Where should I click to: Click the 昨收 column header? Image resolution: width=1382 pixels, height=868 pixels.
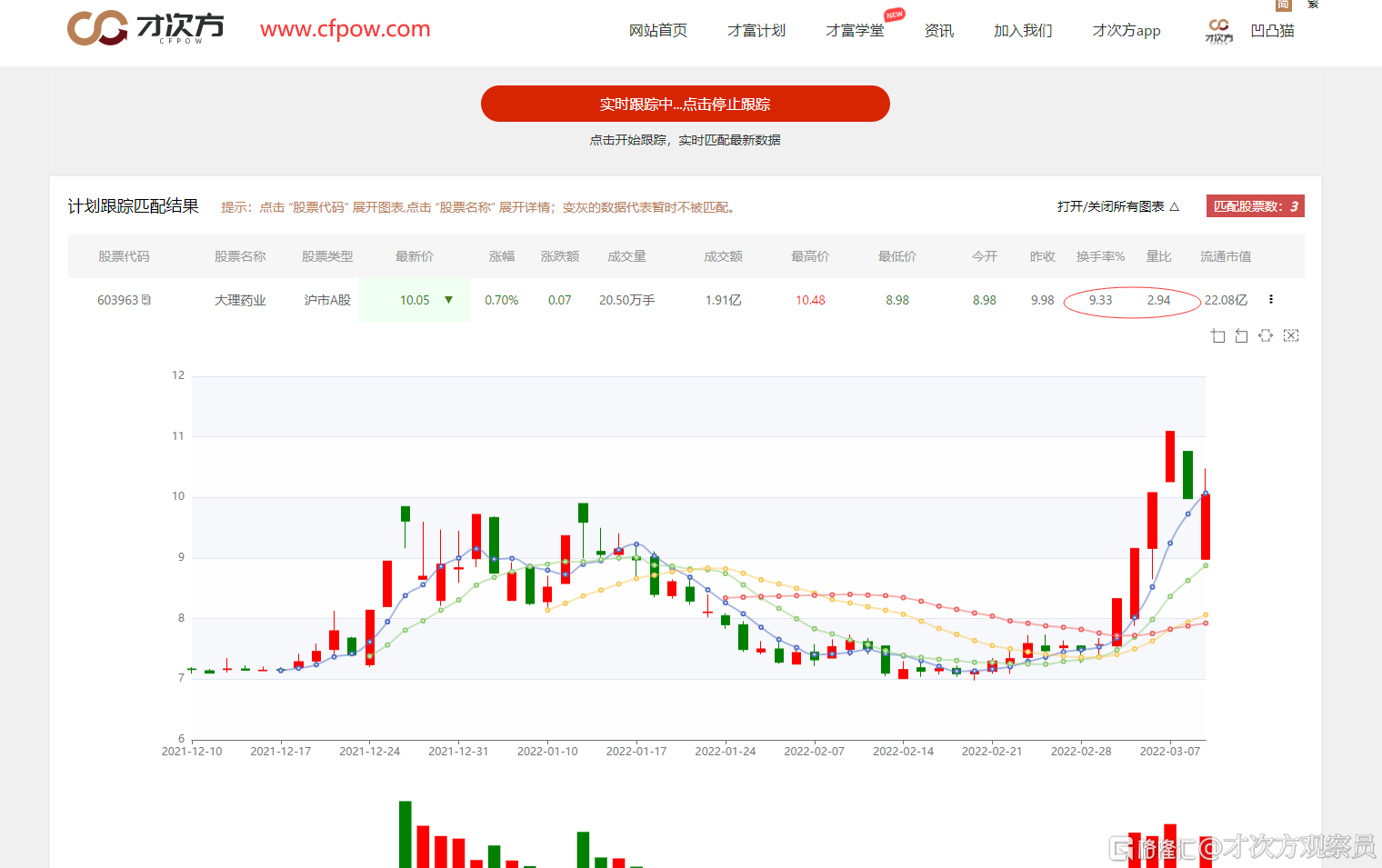(x=1043, y=256)
